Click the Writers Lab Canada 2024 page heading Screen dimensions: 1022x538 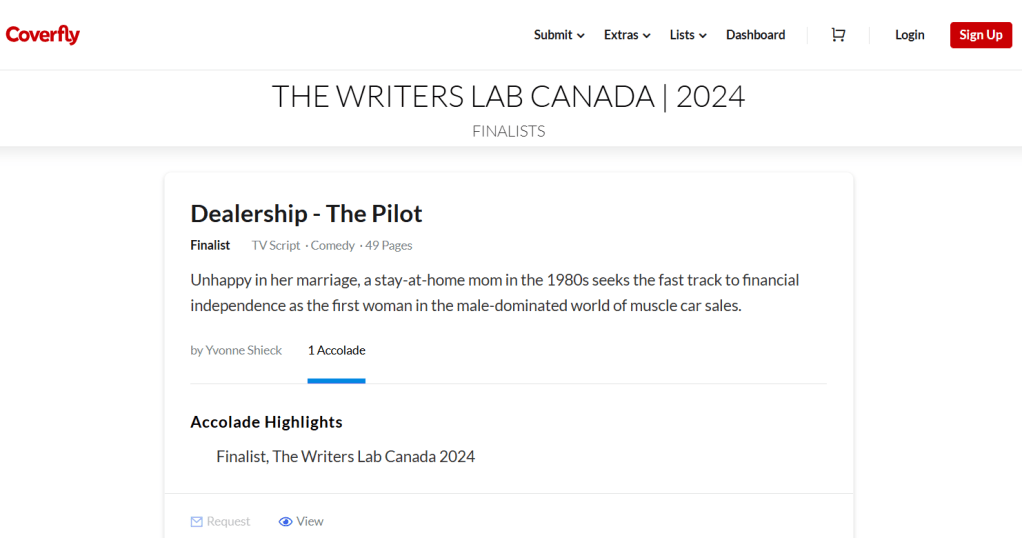(x=509, y=97)
